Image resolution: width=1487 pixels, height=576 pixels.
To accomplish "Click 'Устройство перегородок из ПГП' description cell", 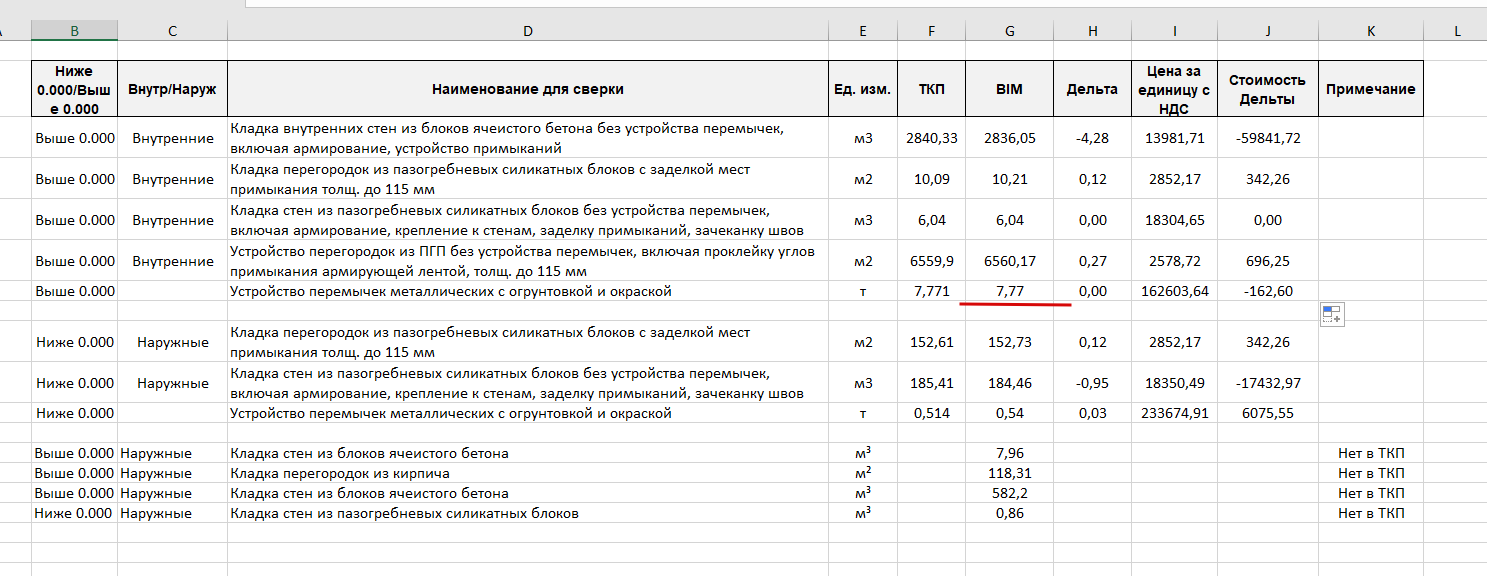I will pos(528,261).
